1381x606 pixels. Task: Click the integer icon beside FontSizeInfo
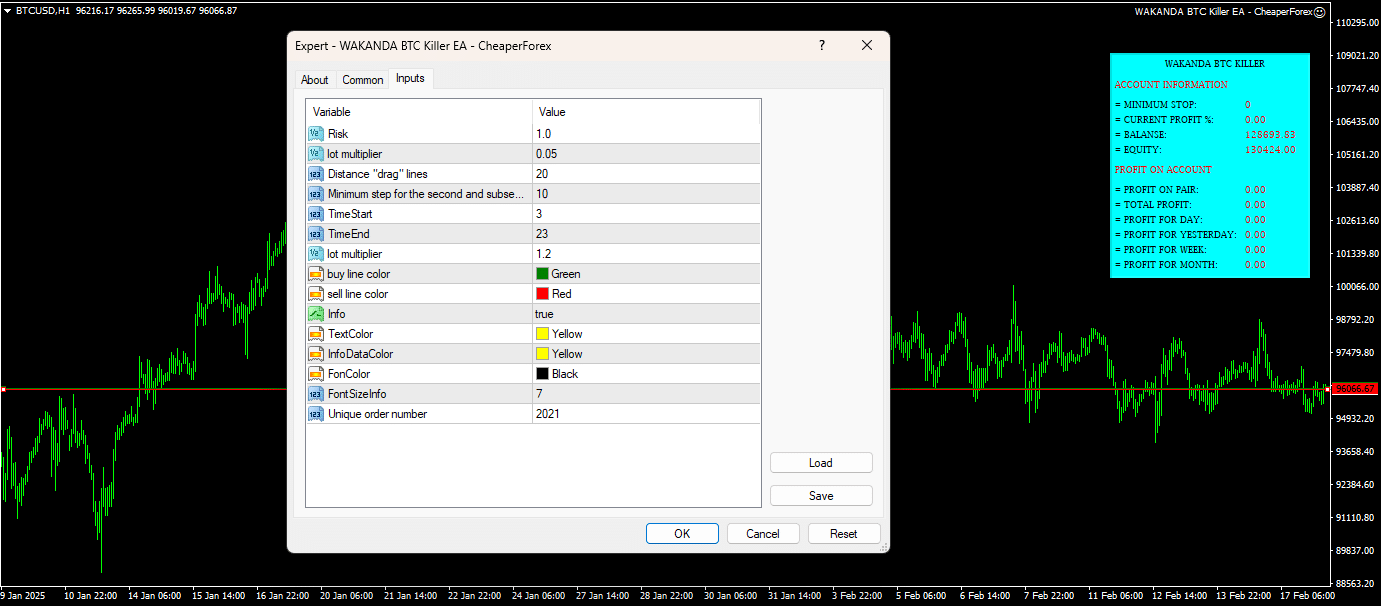pos(316,394)
